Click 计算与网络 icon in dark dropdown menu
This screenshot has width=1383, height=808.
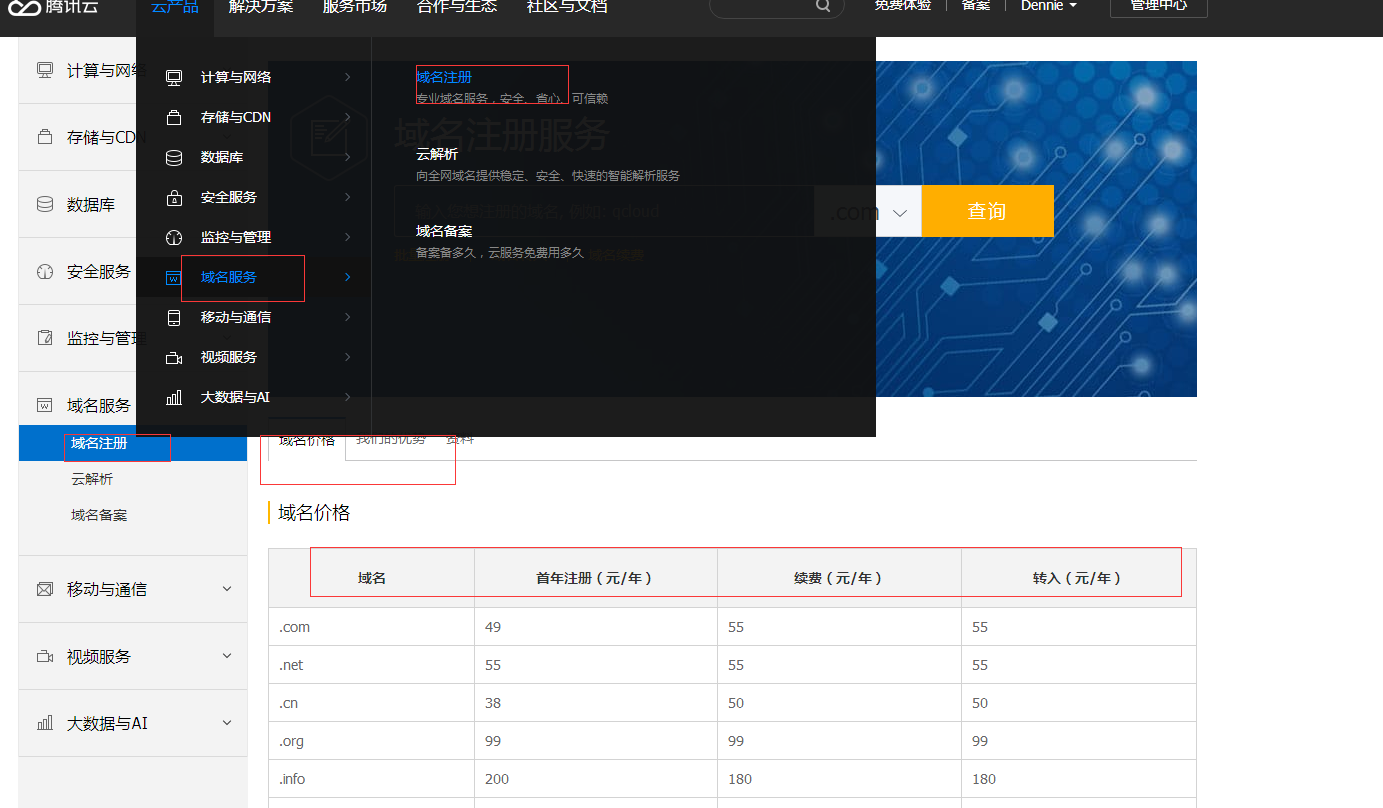point(174,77)
